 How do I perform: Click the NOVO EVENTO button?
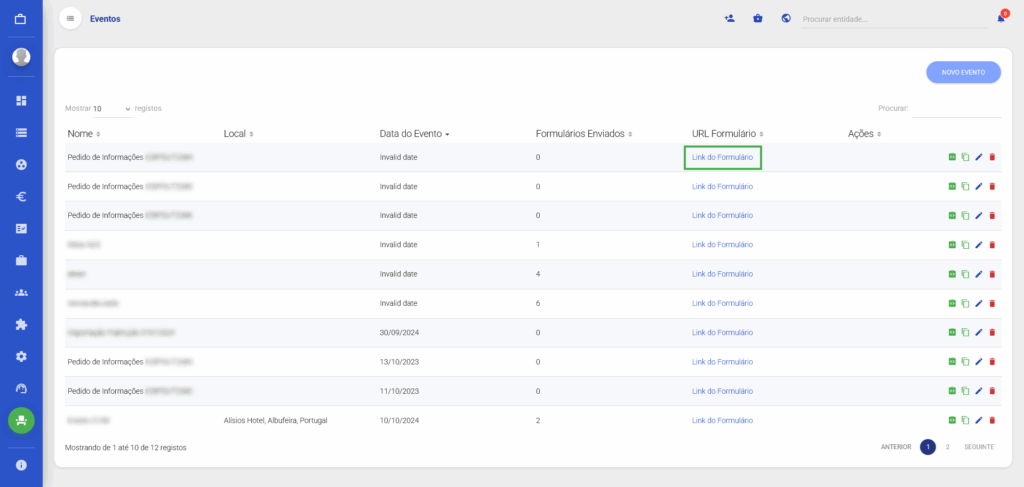tap(963, 72)
